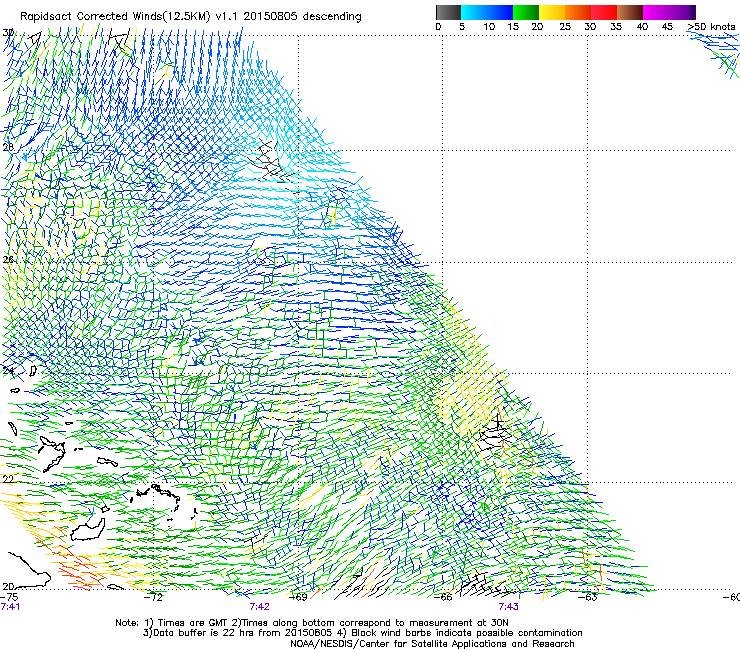Click the '-66' longitude axis label
The height and width of the screenshot is (650, 740).
(x=443, y=597)
